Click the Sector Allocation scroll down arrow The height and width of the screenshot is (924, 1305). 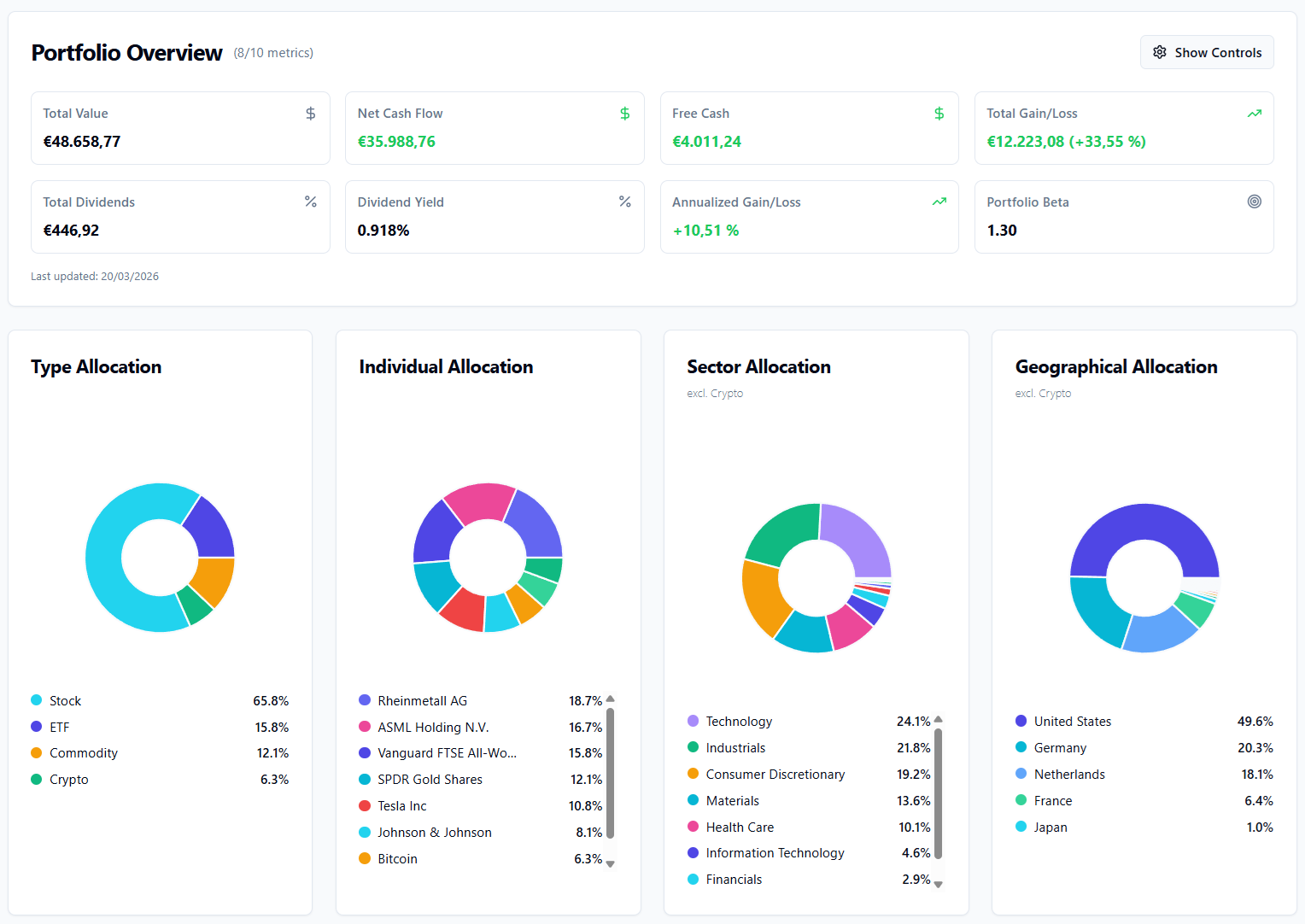(938, 885)
